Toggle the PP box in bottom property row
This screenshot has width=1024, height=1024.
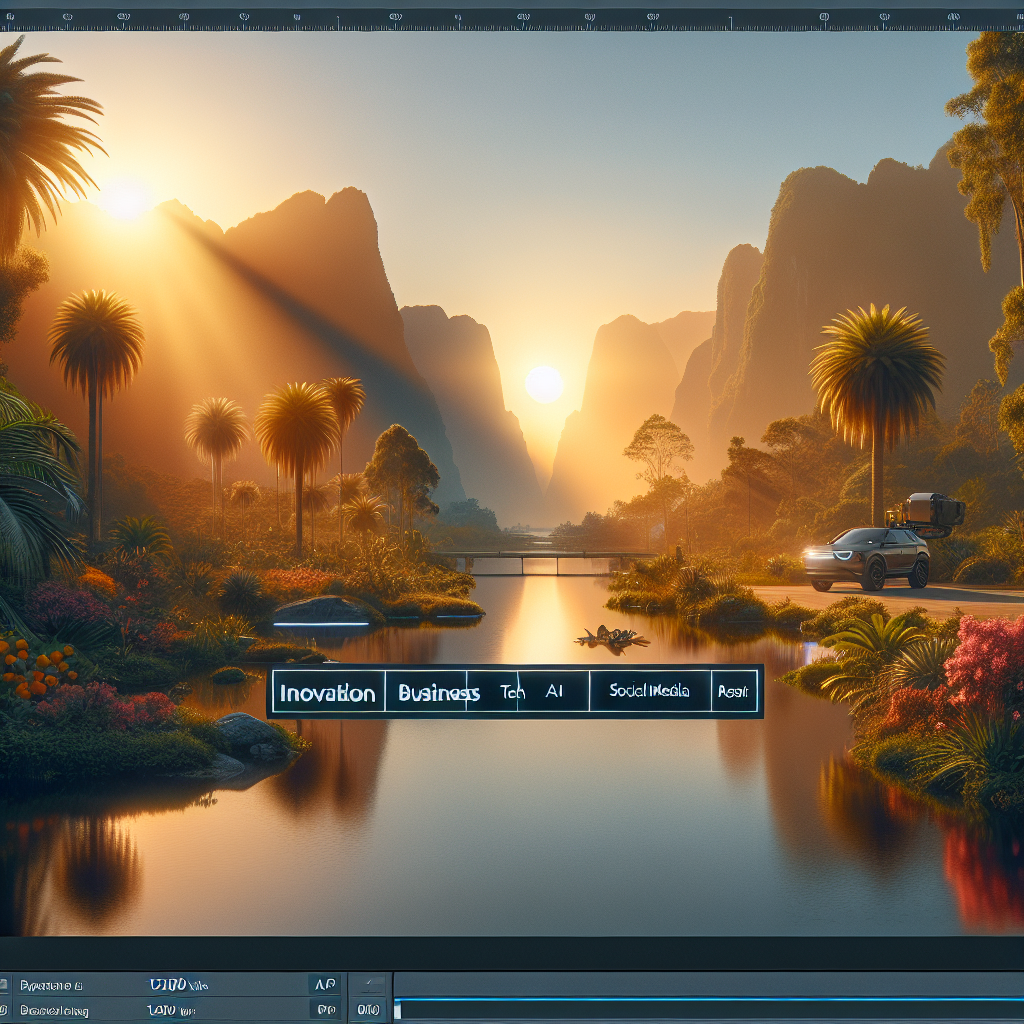tap(325, 1011)
